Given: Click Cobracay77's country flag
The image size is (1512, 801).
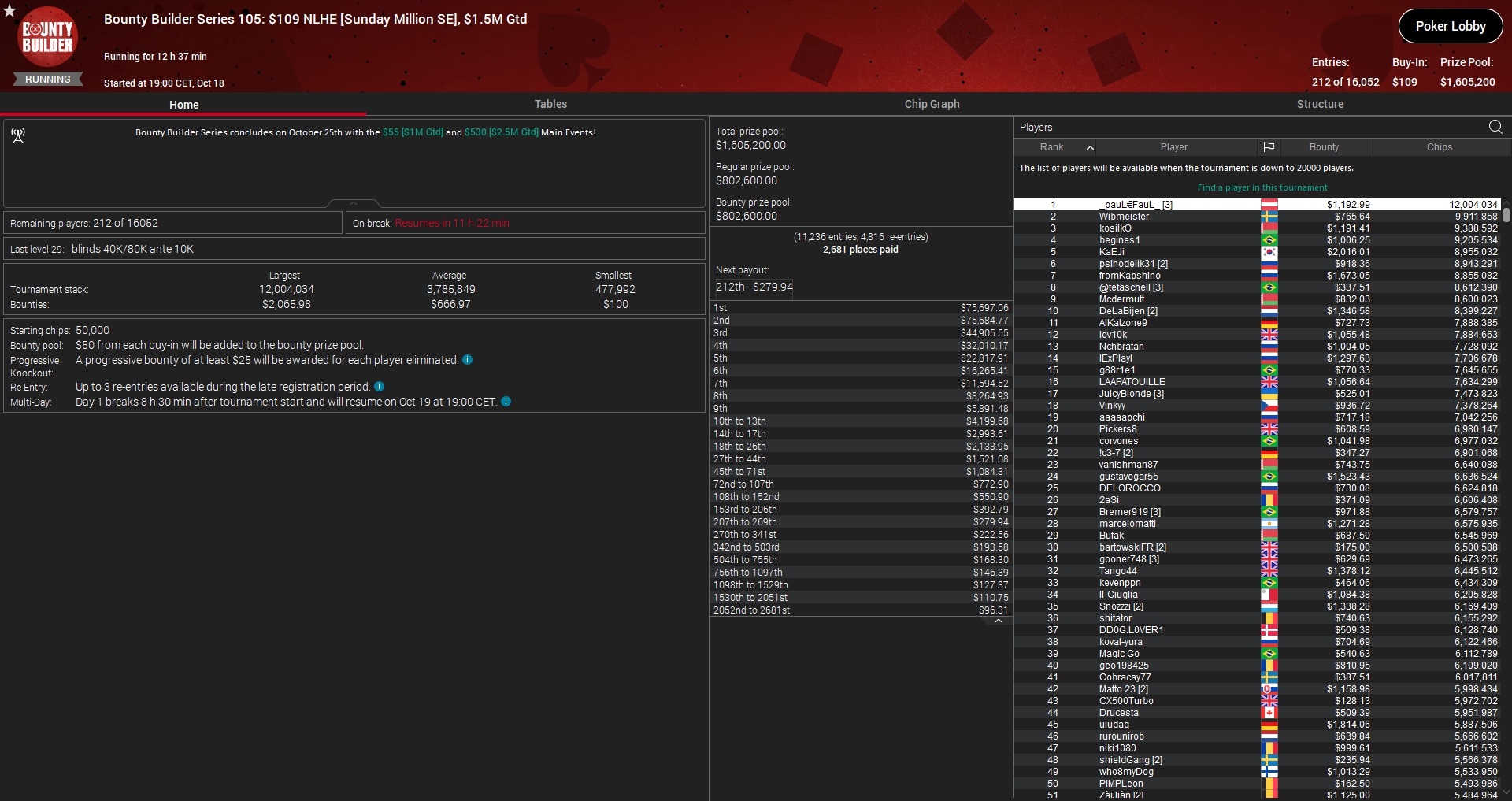Looking at the screenshot, I should 1269,677.
